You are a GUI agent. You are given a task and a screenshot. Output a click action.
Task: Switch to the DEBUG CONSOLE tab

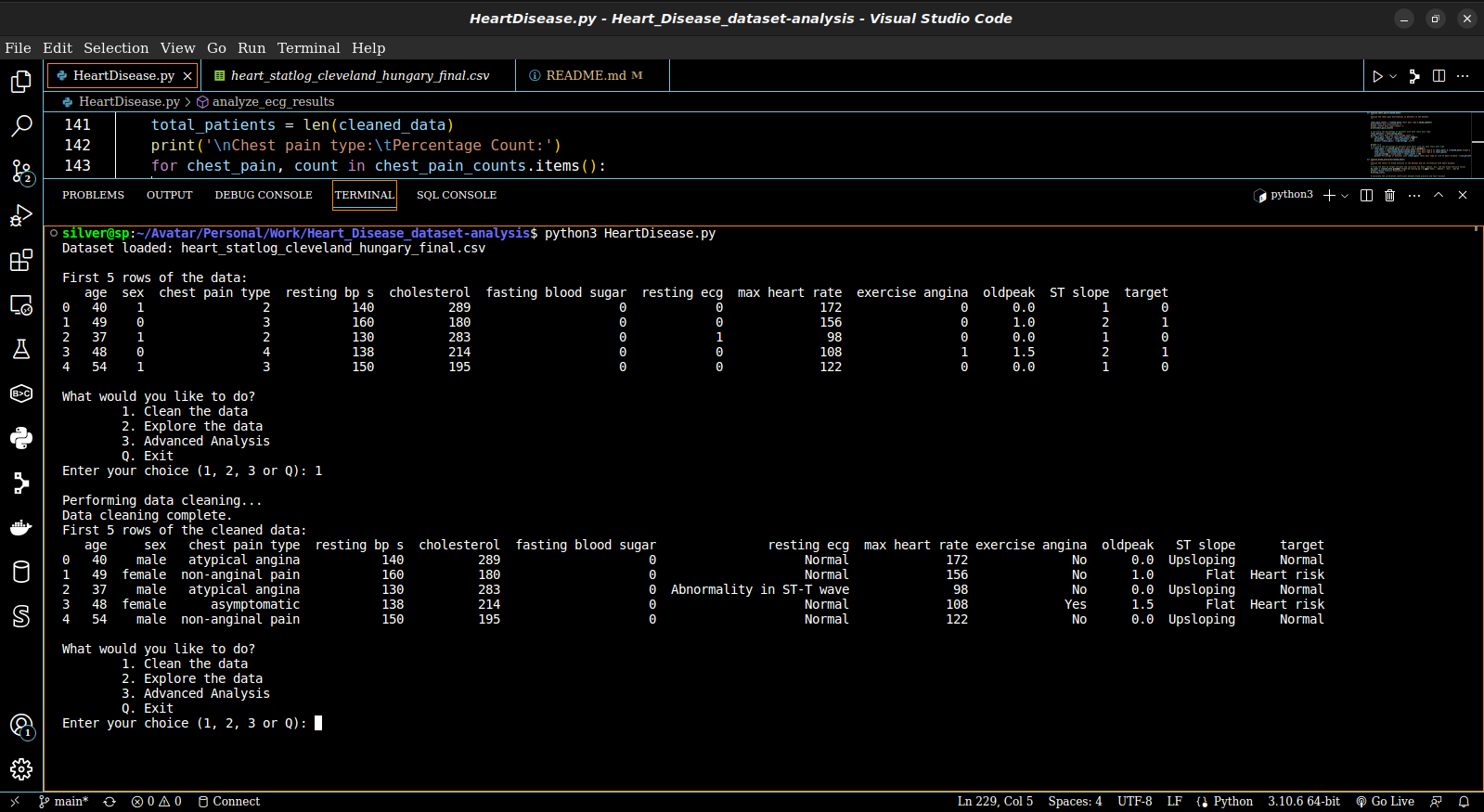coord(264,195)
